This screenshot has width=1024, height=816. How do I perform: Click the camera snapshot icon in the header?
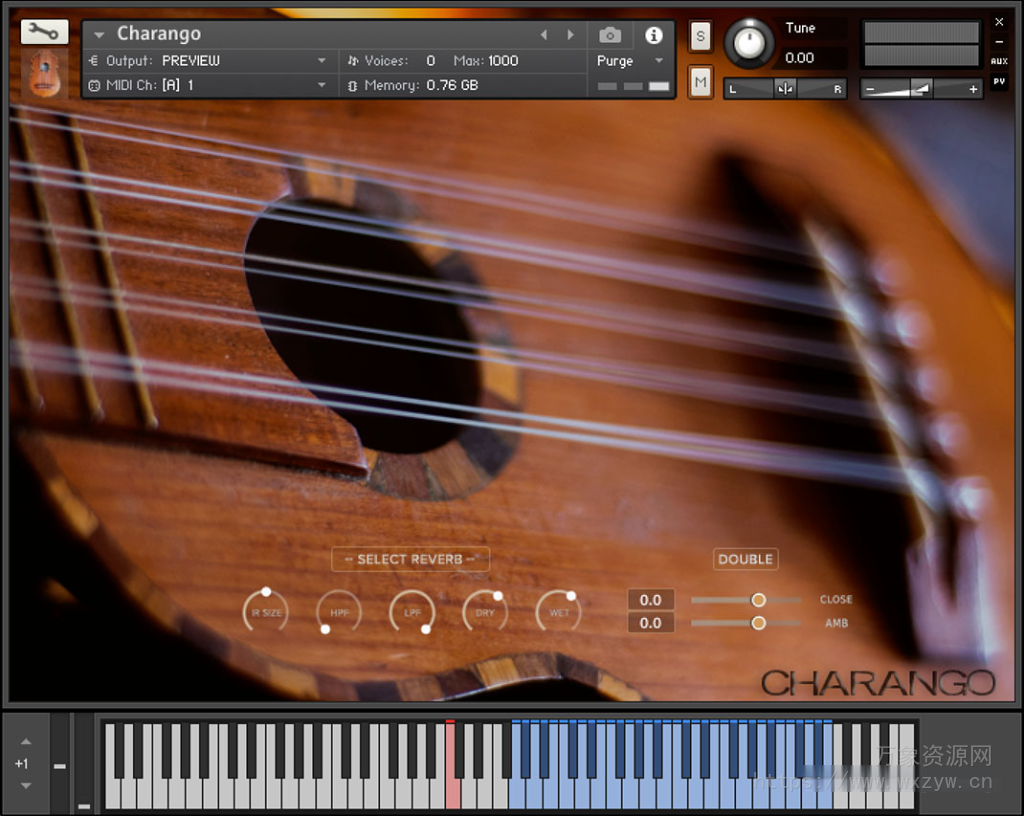coord(610,33)
